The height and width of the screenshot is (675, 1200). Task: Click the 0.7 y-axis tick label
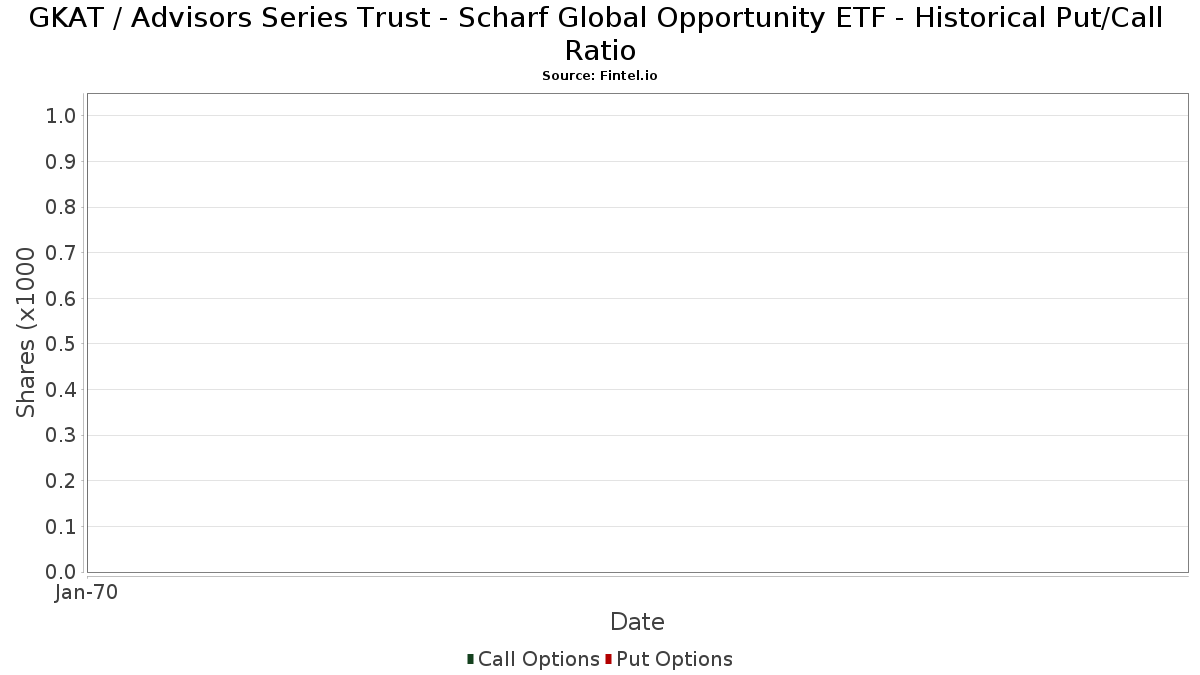tap(61, 253)
